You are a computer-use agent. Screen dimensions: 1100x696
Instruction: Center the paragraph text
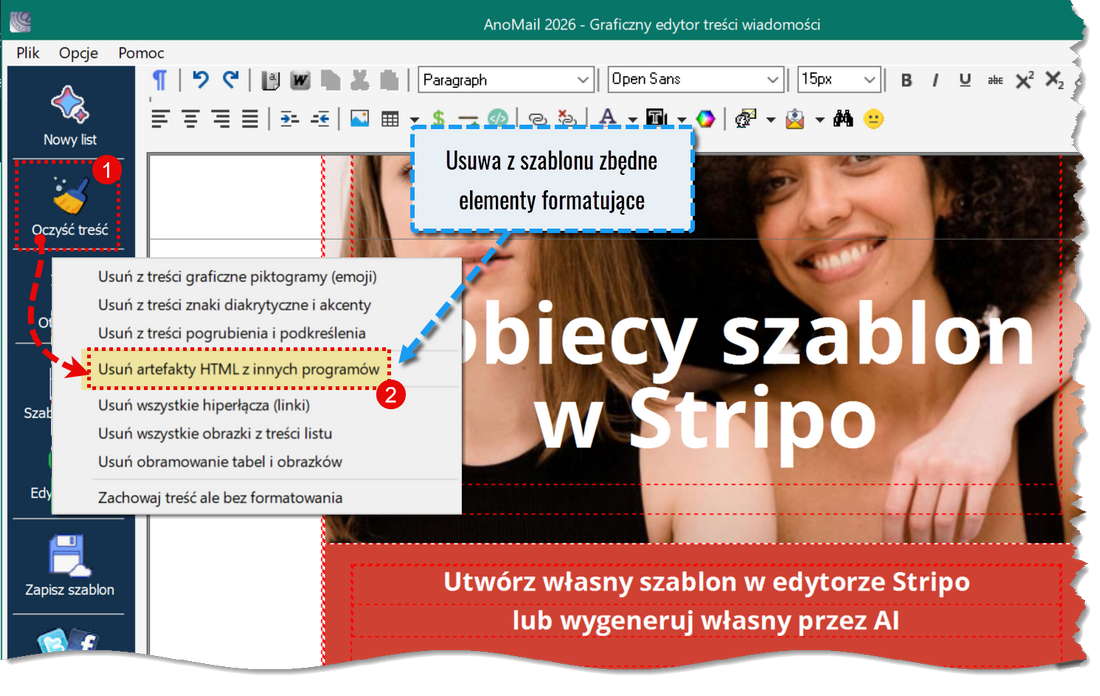click(191, 119)
